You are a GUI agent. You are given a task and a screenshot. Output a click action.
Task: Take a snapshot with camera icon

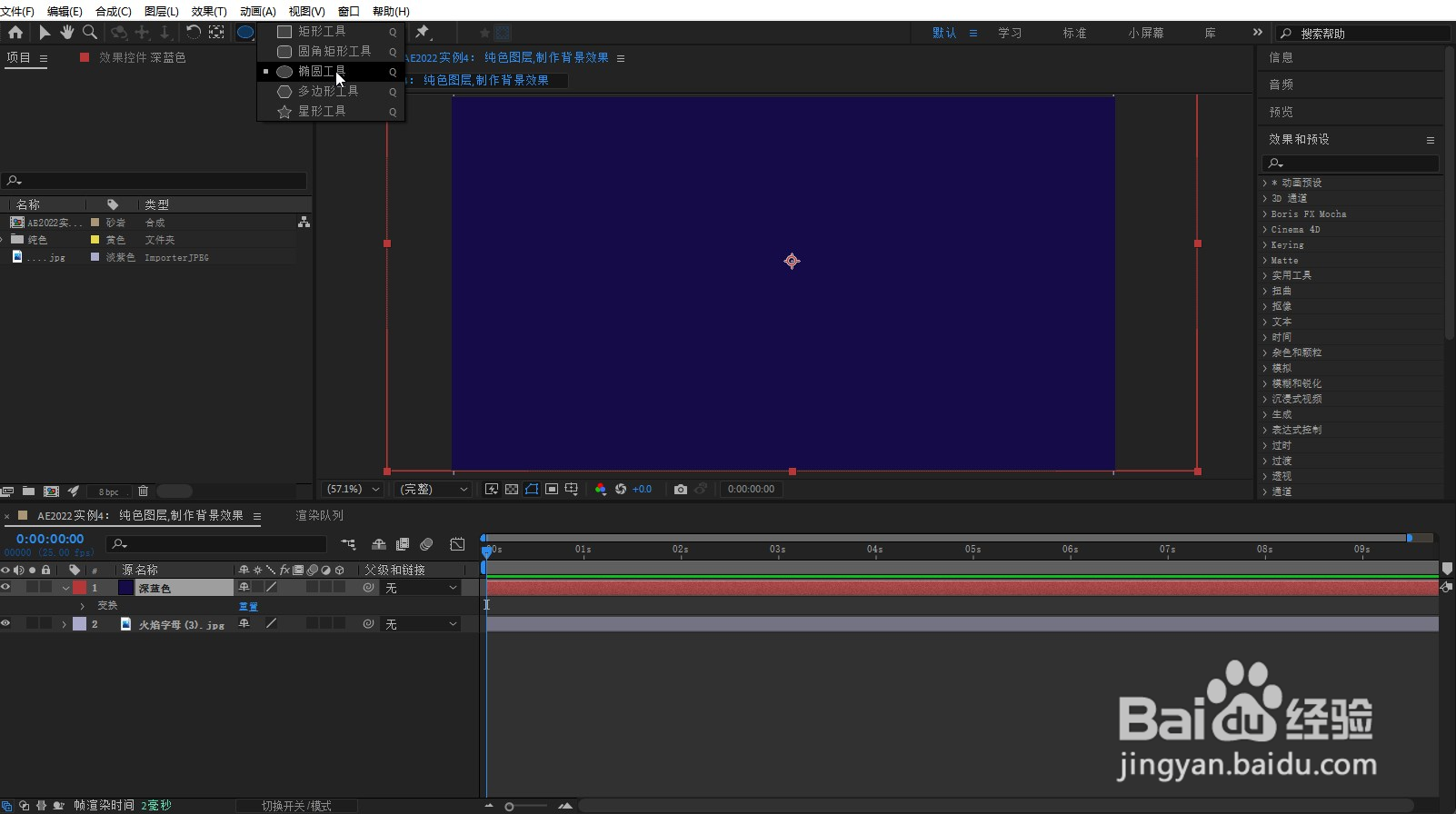tap(680, 489)
